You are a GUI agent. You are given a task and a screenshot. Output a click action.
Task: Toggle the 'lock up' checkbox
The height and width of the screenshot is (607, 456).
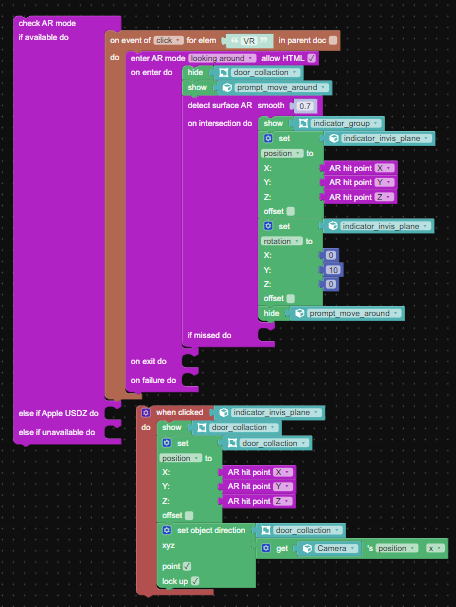(x=195, y=581)
